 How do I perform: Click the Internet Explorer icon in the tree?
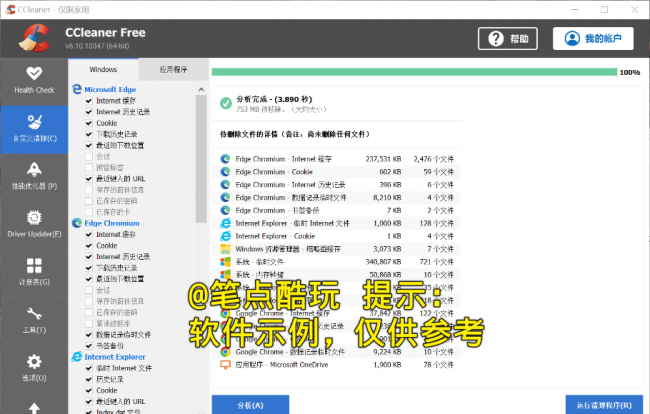[77, 357]
